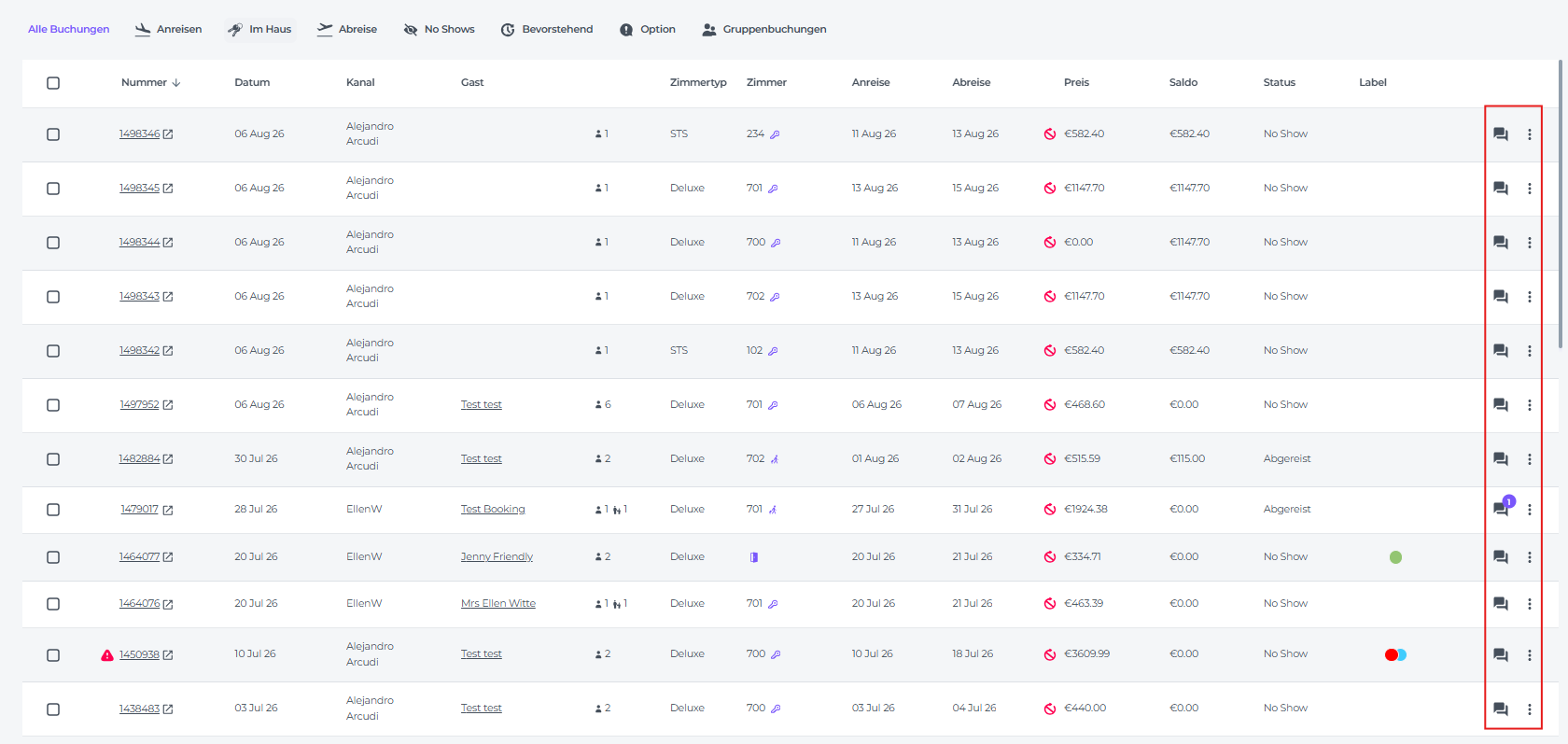Click the door icon in Jenny Friendly row
Viewport: 1568px width, 744px height.
(754, 557)
